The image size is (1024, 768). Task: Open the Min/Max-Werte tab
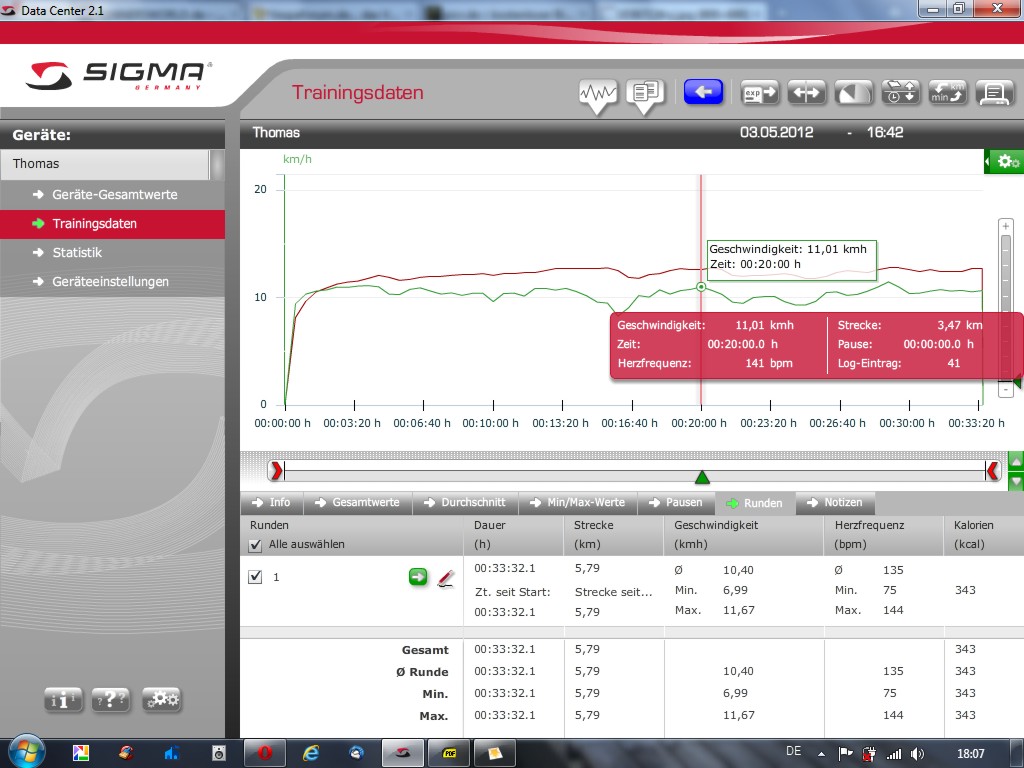click(577, 503)
